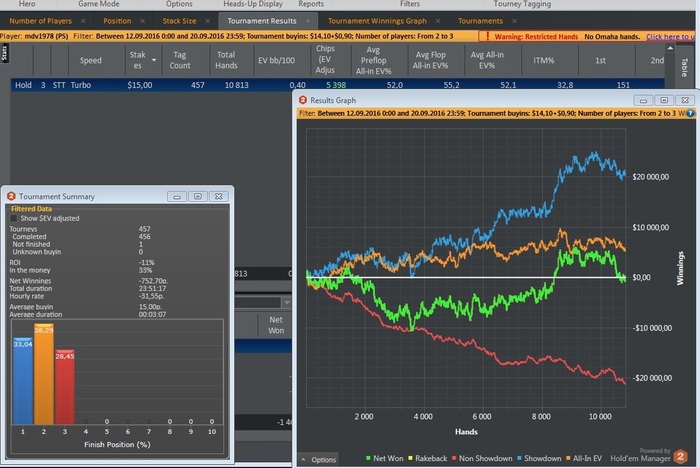Sort by Avg Preflop All-in EV% header

[373, 60]
